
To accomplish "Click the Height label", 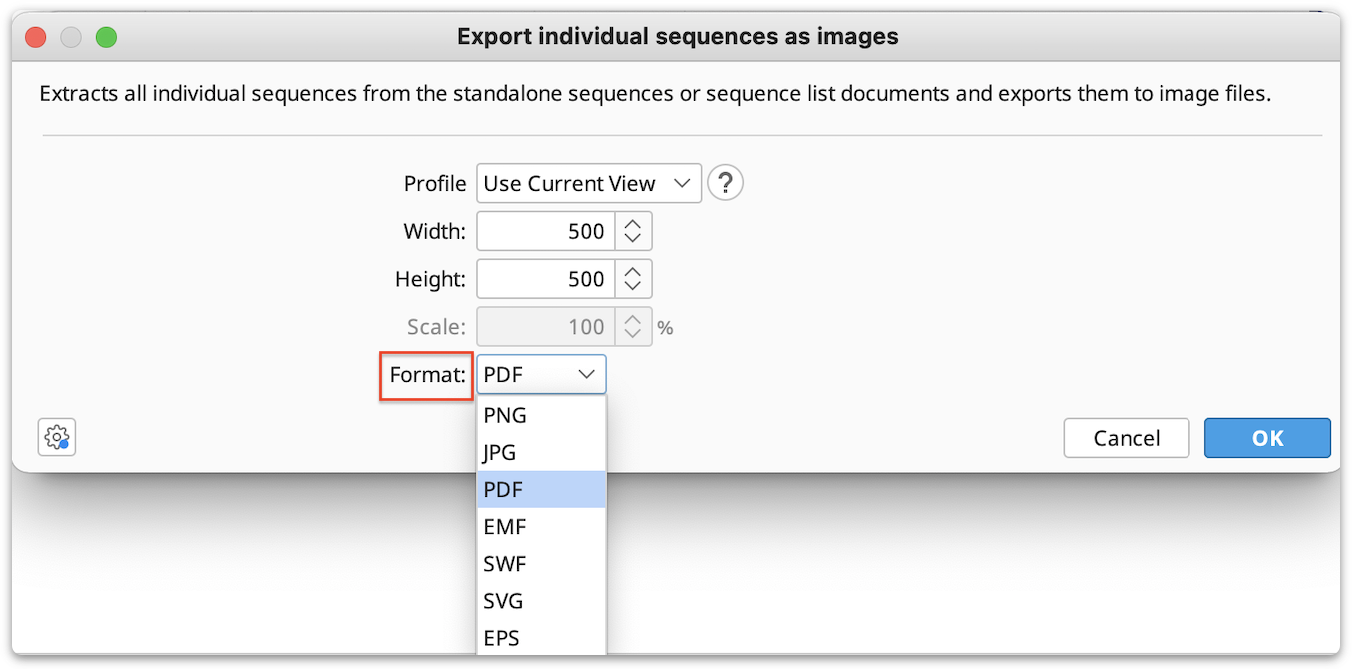I will pos(431,279).
